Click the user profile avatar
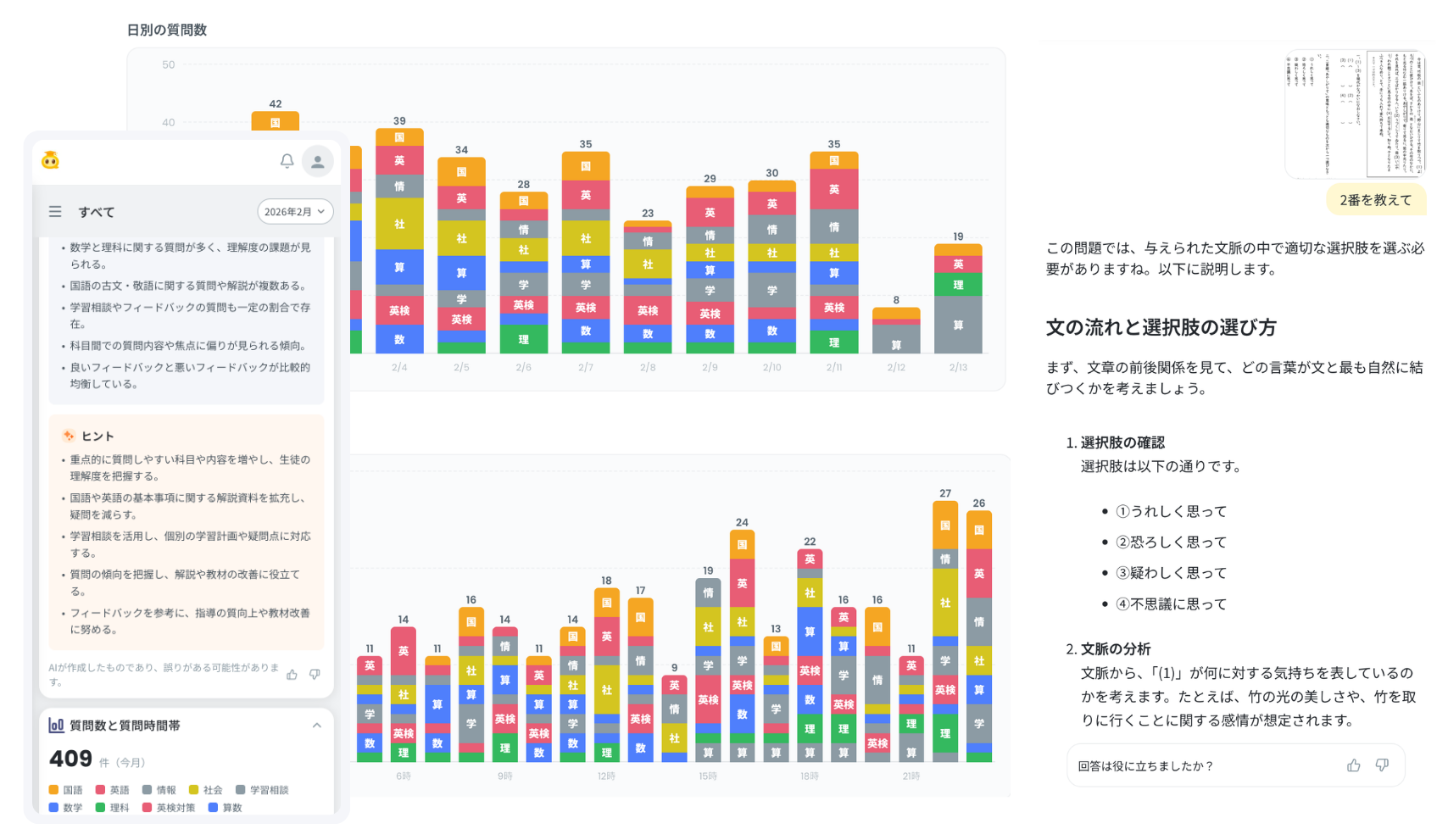This screenshot has height=840, width=1448. 318,161
